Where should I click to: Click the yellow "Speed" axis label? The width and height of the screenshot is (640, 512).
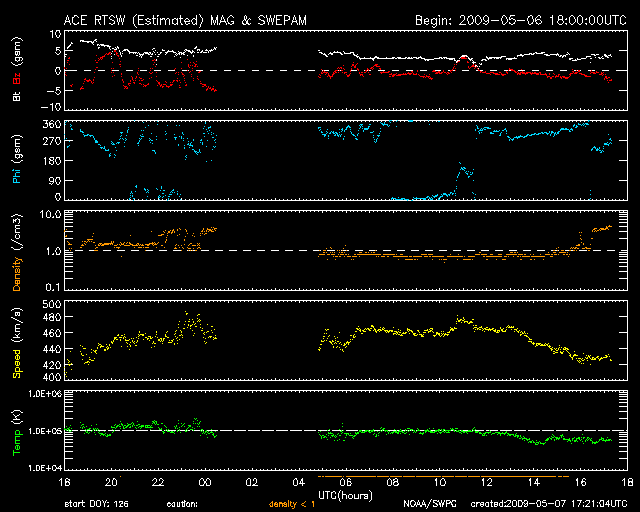pos(17,364)
